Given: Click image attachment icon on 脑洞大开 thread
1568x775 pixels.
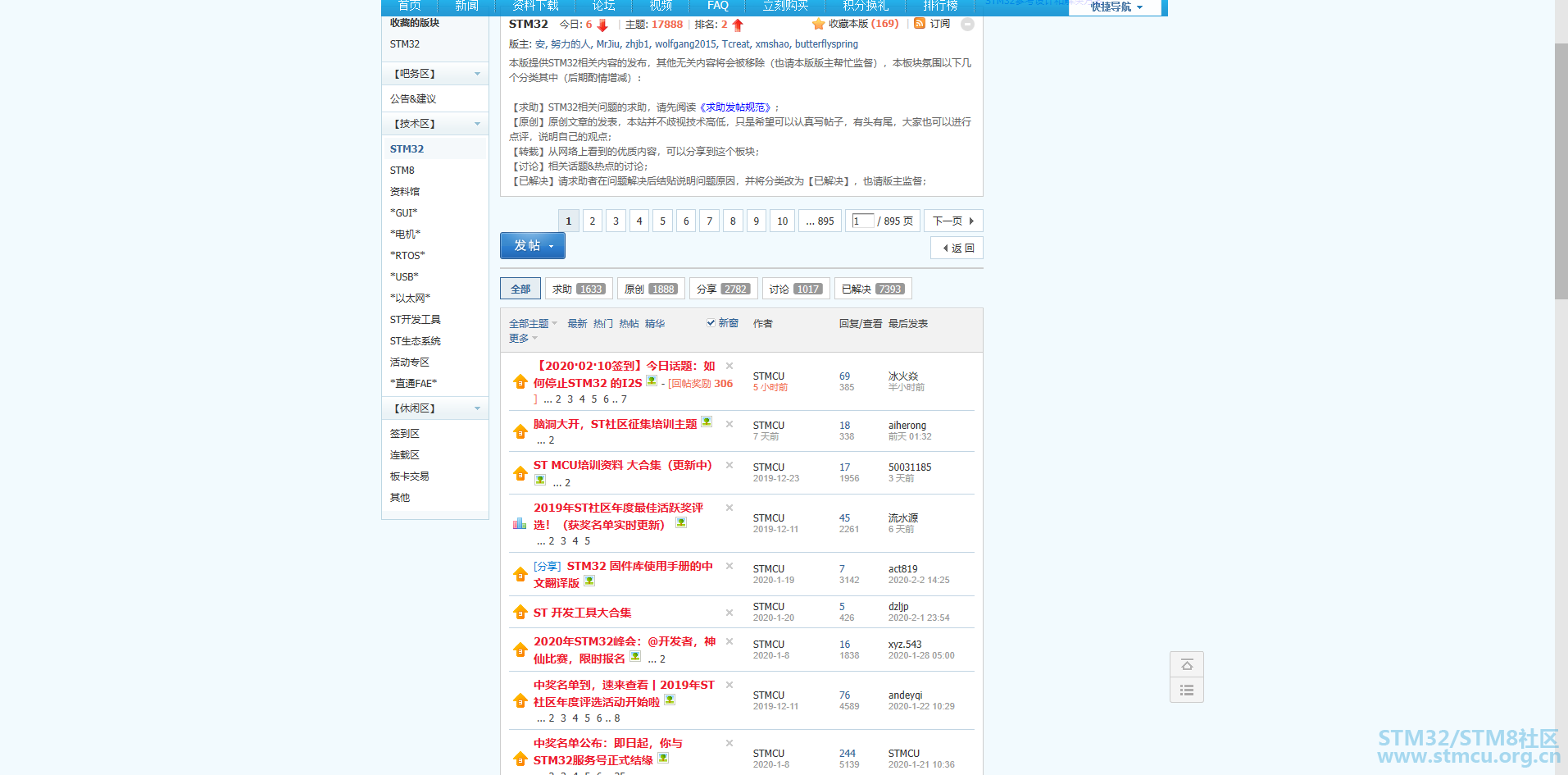Looking at the screenshot, I should click(707, 422).
